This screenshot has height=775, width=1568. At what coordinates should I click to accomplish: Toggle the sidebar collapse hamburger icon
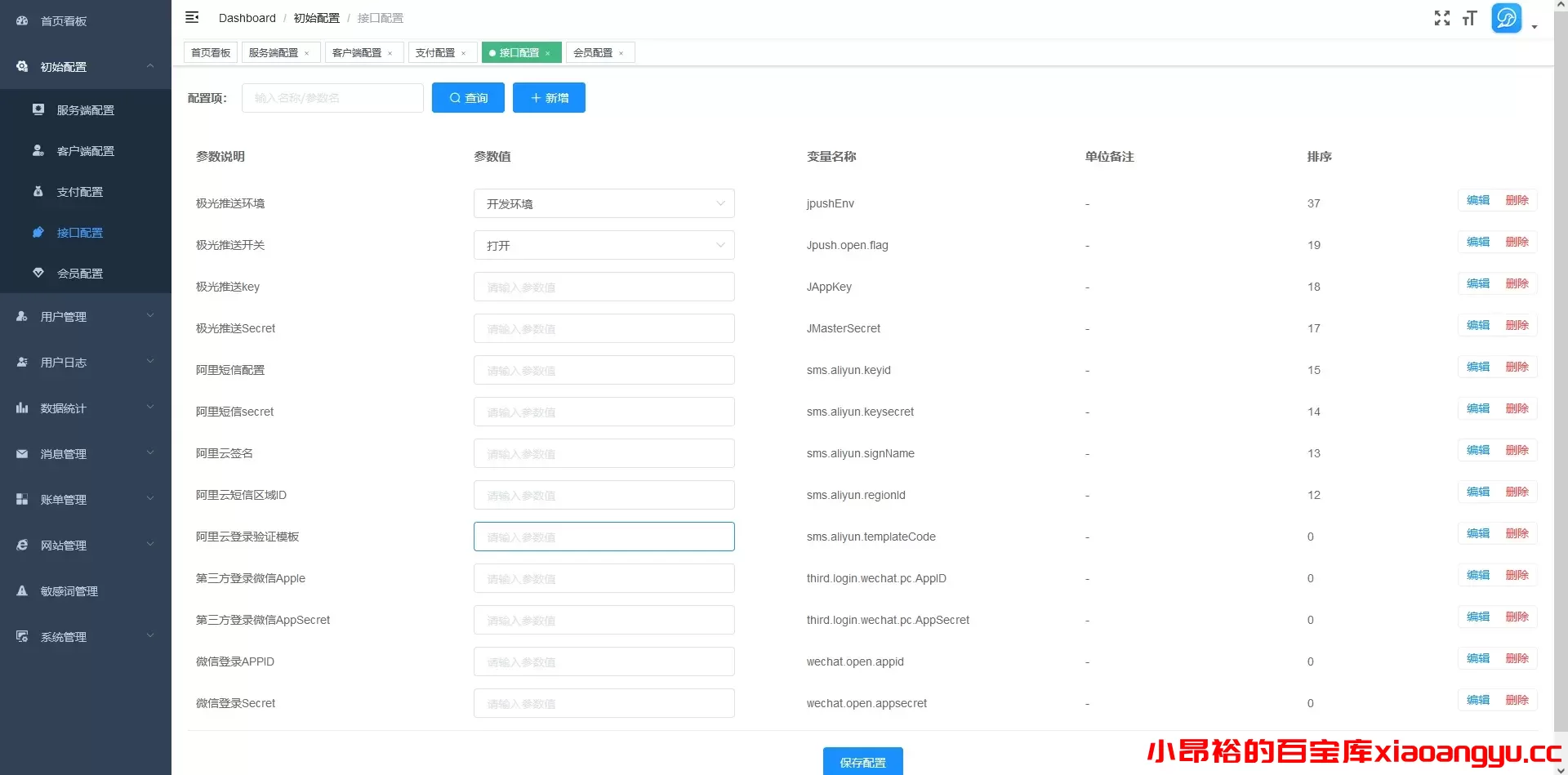(192, 17)
